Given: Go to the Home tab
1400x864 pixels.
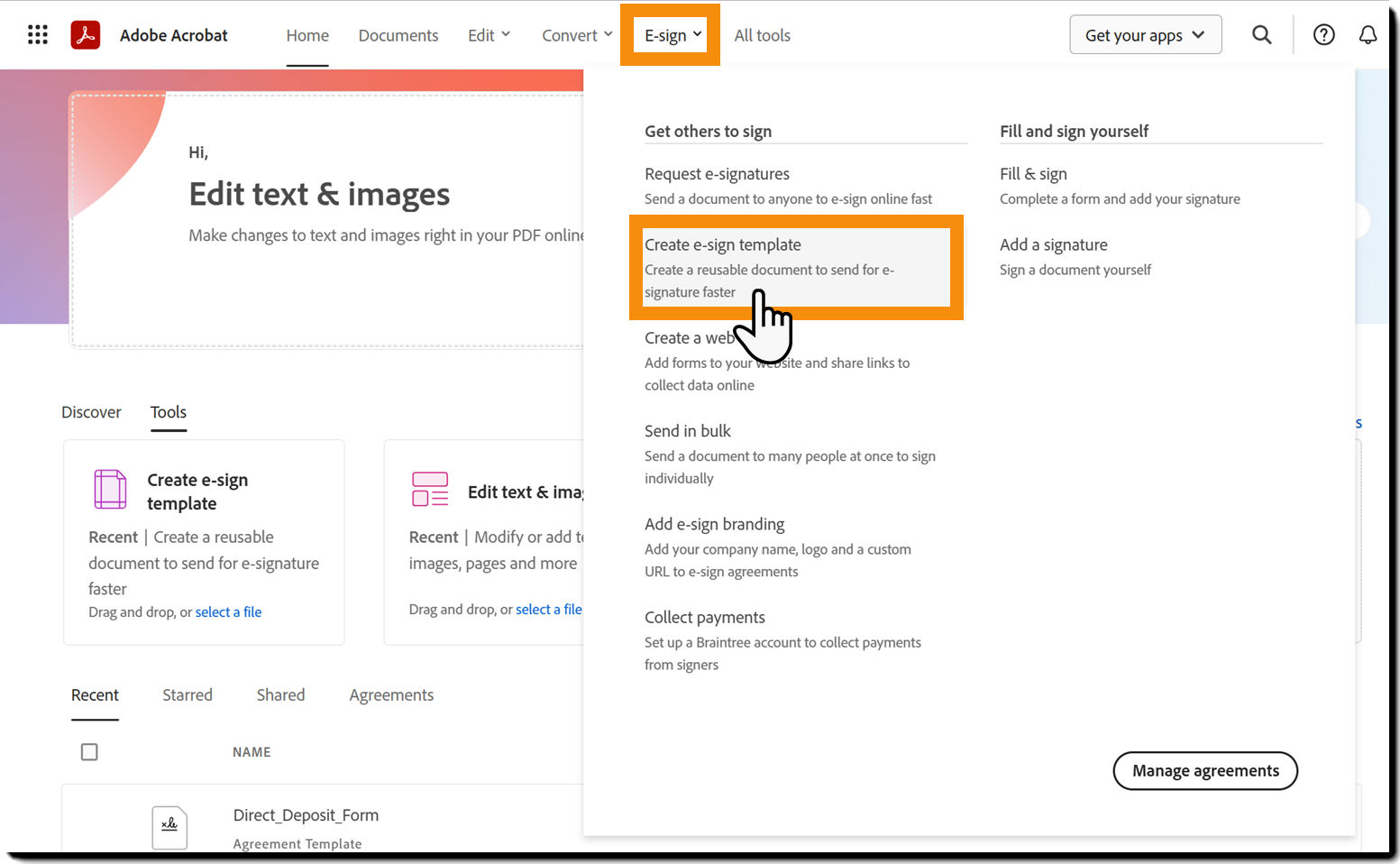Looking at the screenshot, I should pos(307,35).
